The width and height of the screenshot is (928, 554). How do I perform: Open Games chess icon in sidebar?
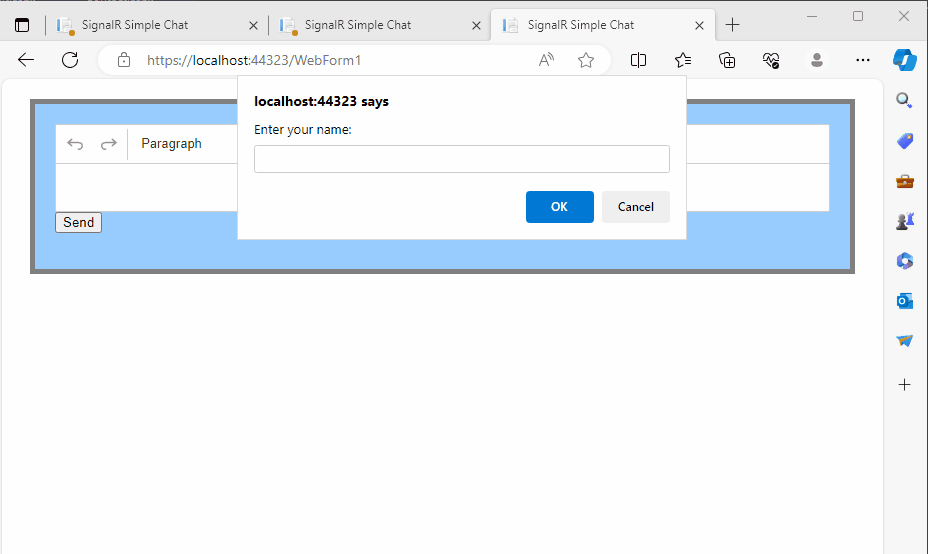coord(904,221)
